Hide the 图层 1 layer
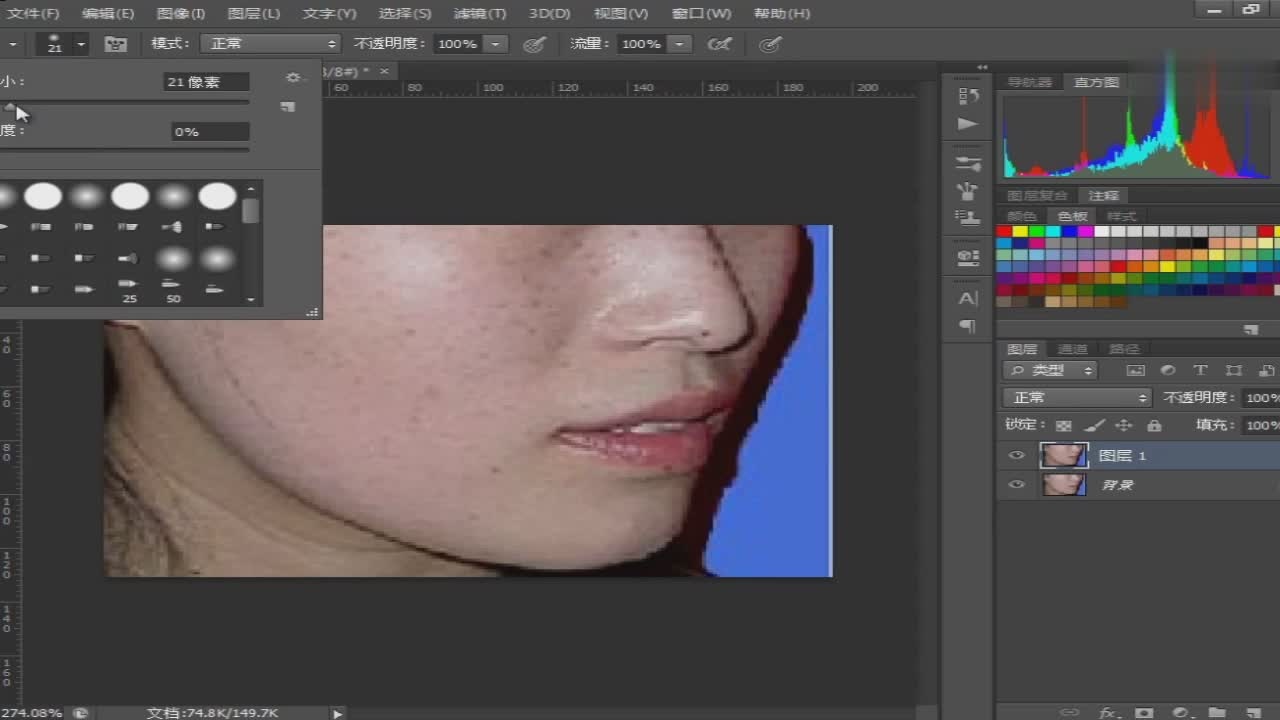This screenshot has height=720, width=1280. coord(1017,455)
